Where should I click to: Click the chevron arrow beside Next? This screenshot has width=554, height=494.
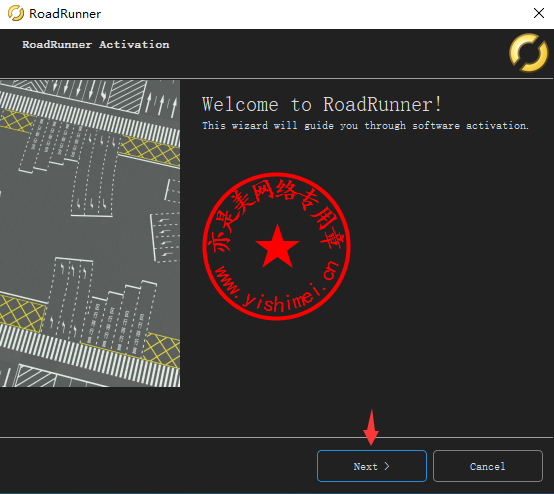[x=387, y=466]
